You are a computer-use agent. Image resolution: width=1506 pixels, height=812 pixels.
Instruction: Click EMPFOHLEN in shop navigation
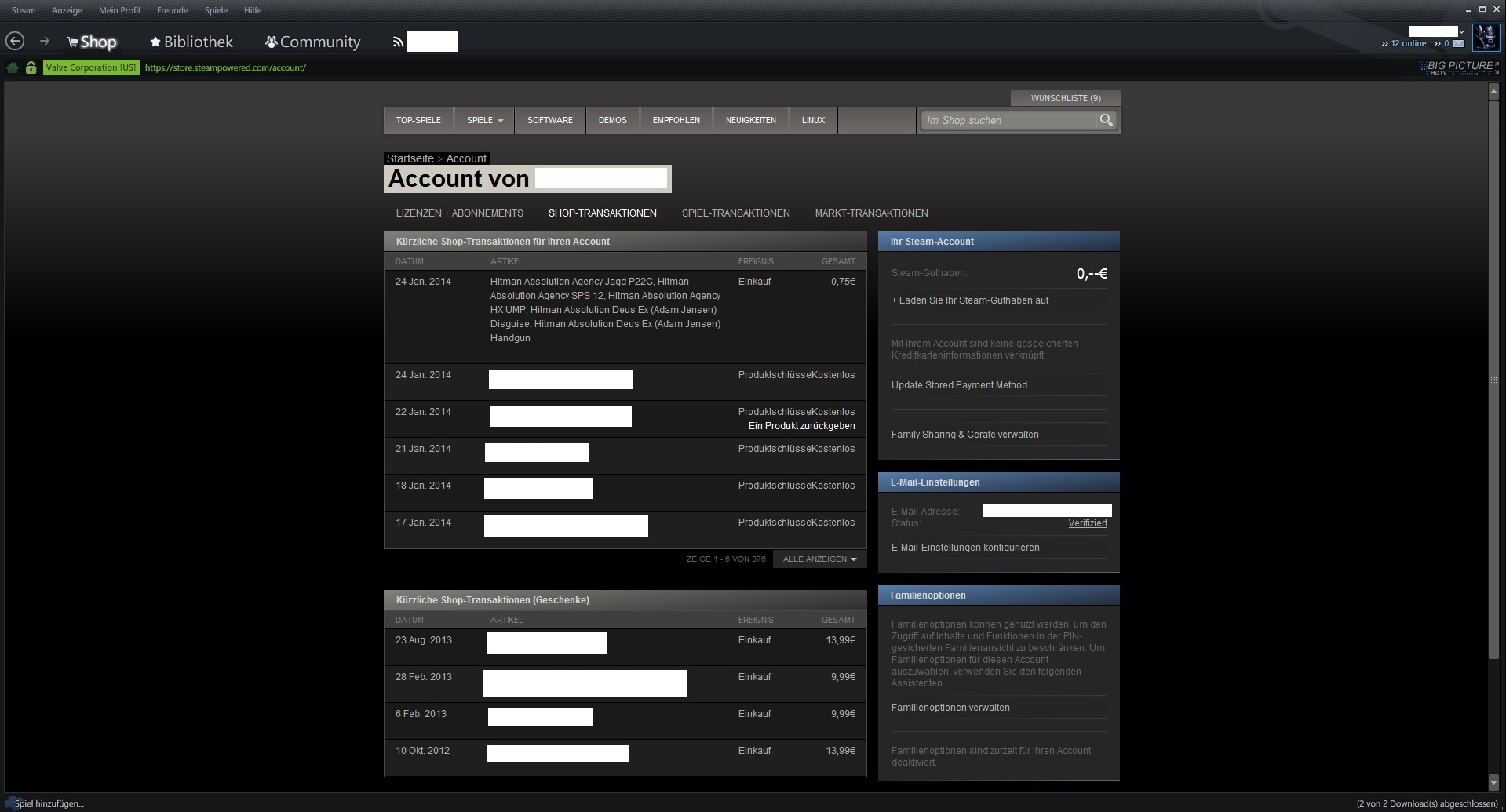[x=676, y=120]
